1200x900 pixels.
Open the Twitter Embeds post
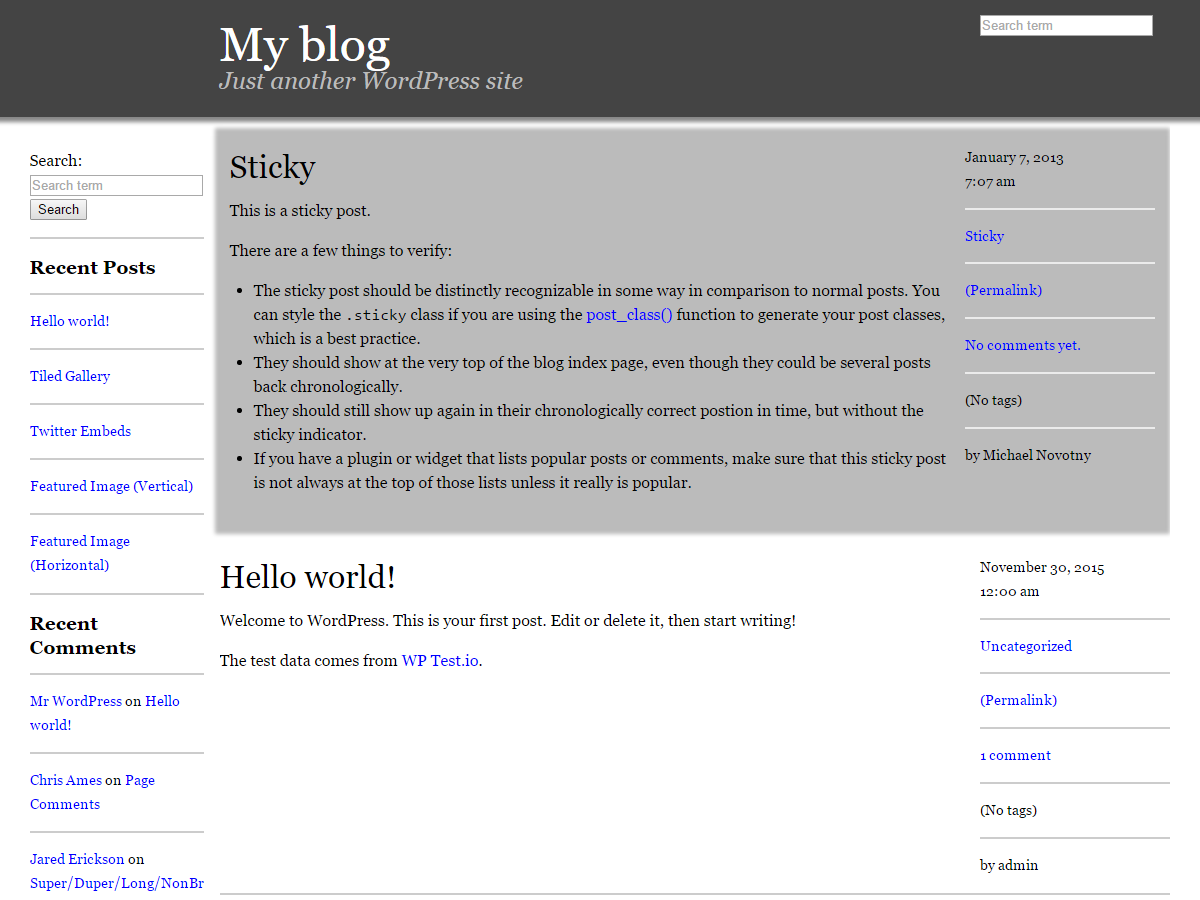pos(80,431)
